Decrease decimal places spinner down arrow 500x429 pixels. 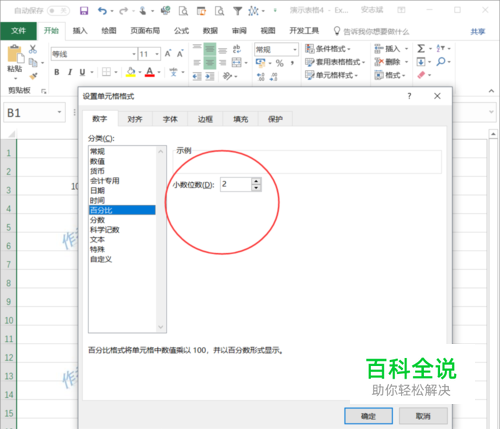[x=256, y=188]
